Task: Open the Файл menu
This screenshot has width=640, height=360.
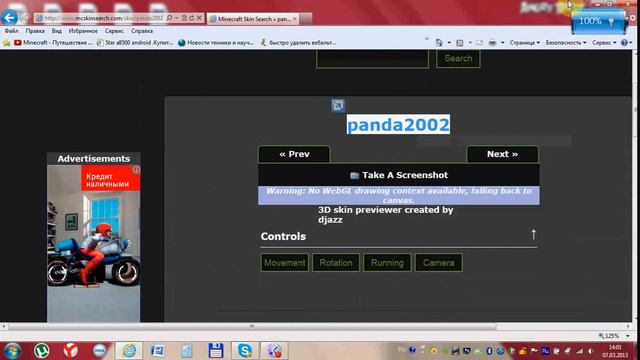Action: [x=11, y=31]
